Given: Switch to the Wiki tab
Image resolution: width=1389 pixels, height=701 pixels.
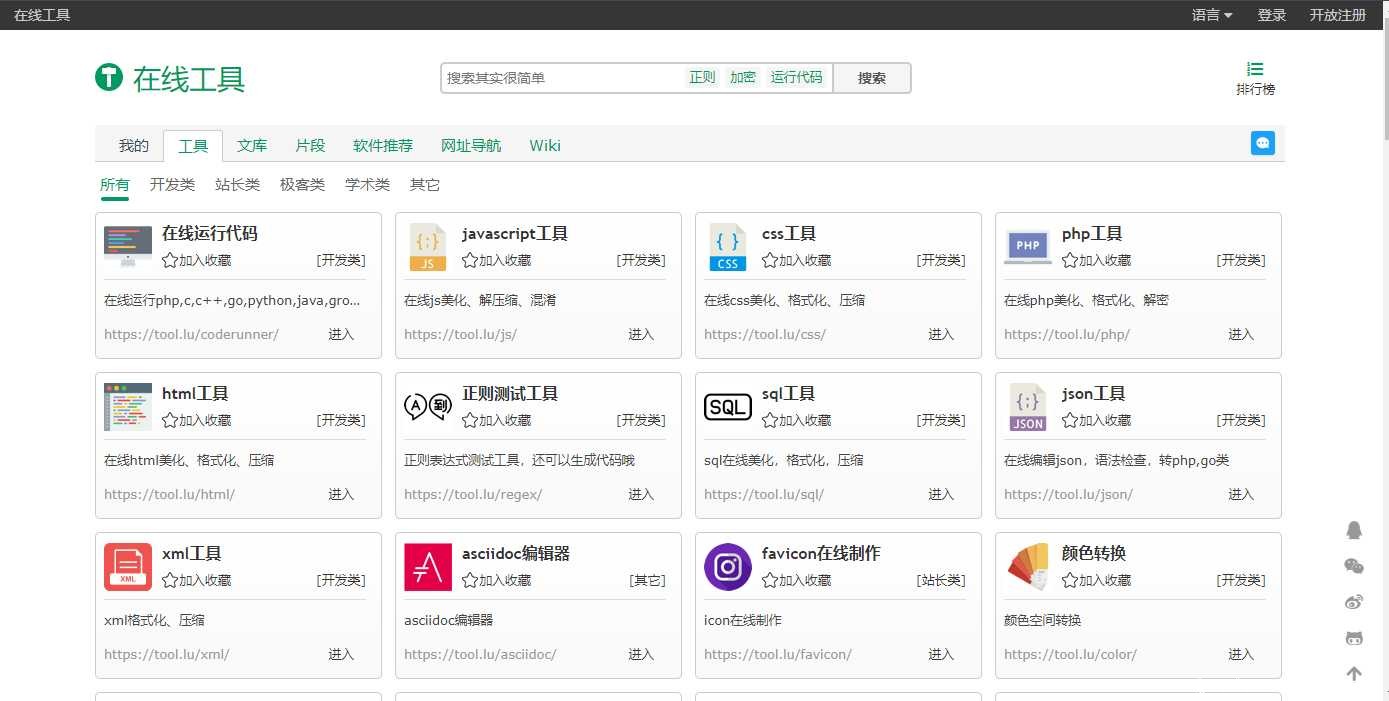Looking at the screenshot, I should 545,146.
